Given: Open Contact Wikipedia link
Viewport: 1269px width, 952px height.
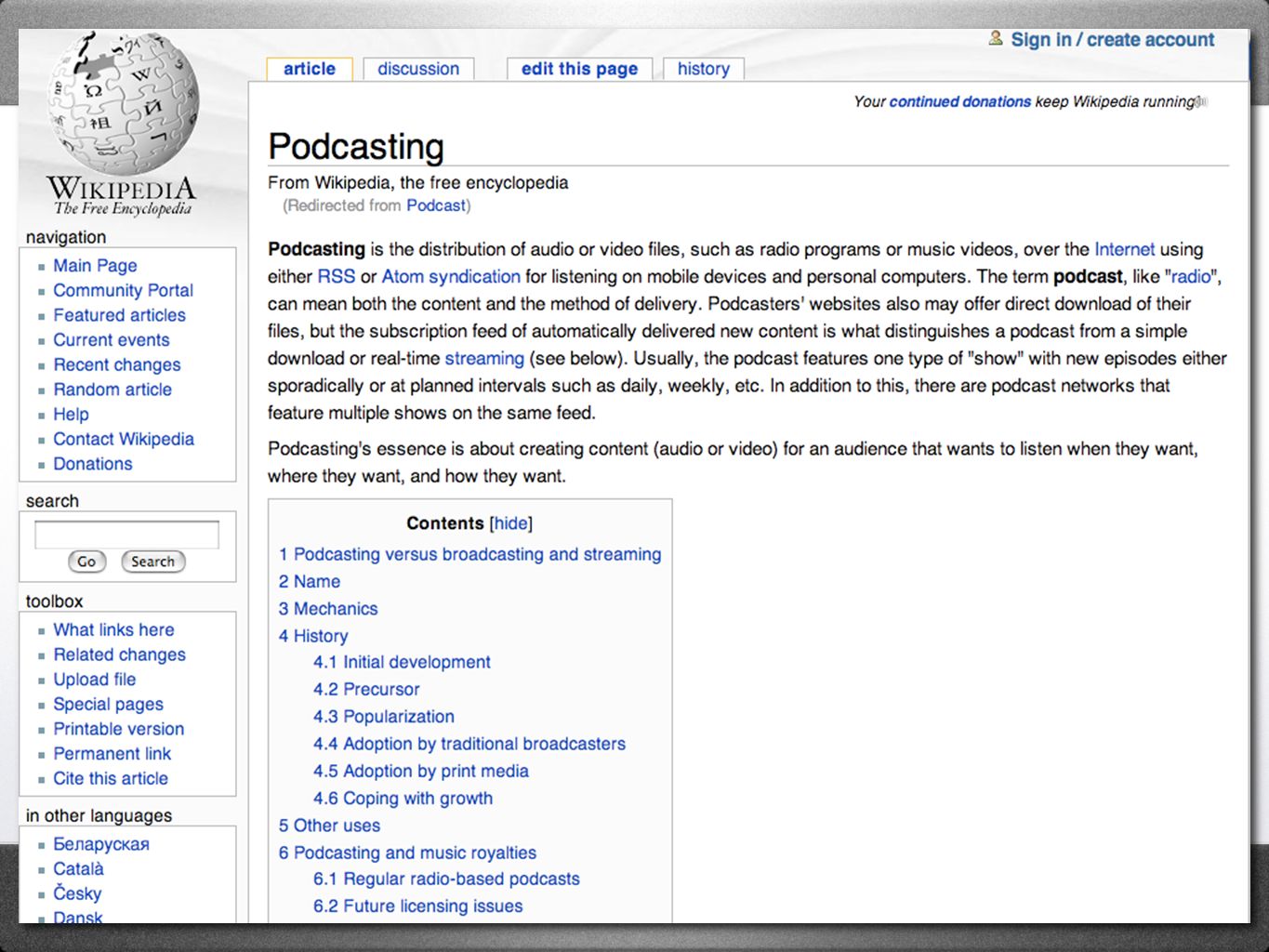Looking at the screenshot, I should coord(124,439).
